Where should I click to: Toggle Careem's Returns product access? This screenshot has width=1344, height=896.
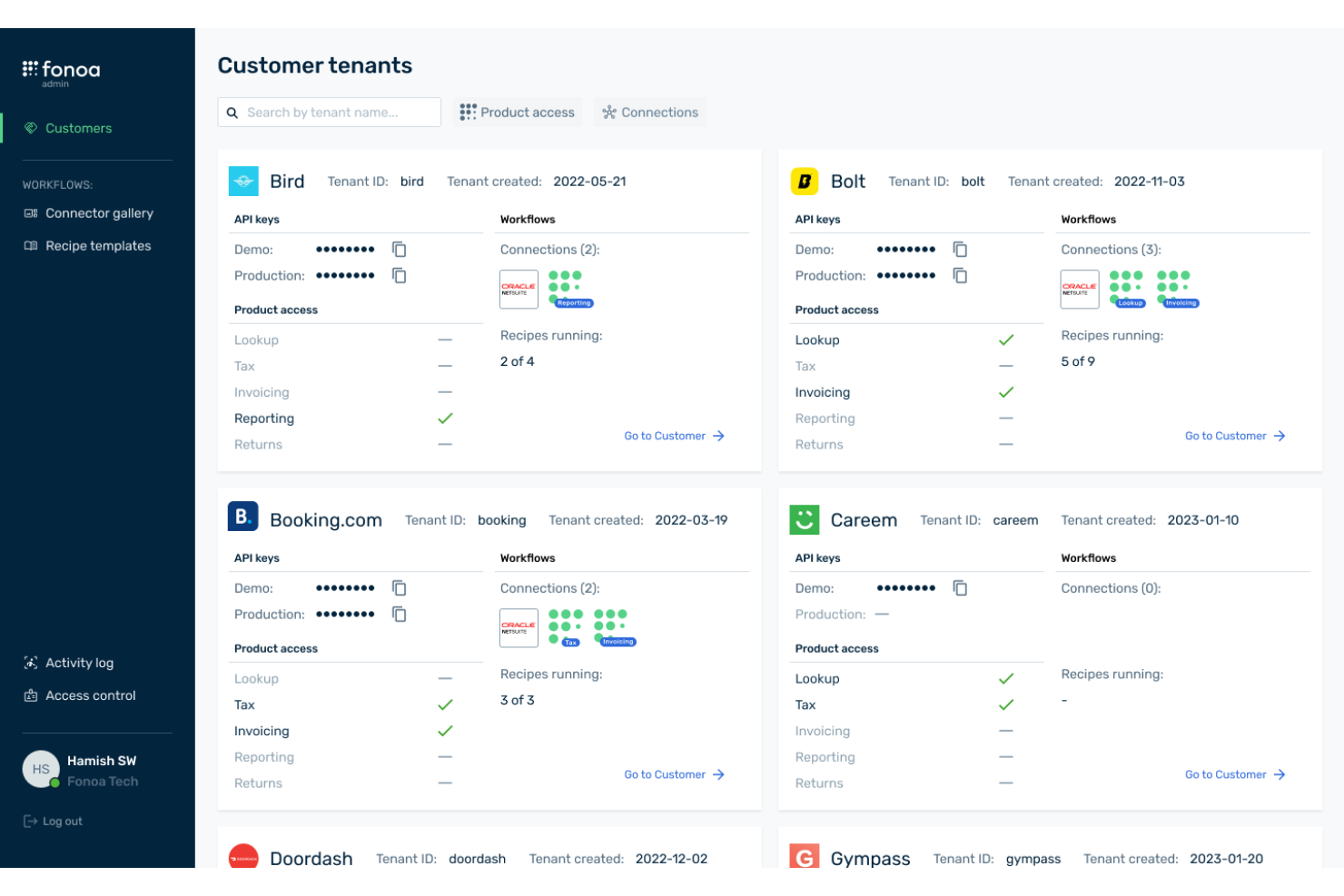point(1006,783)
